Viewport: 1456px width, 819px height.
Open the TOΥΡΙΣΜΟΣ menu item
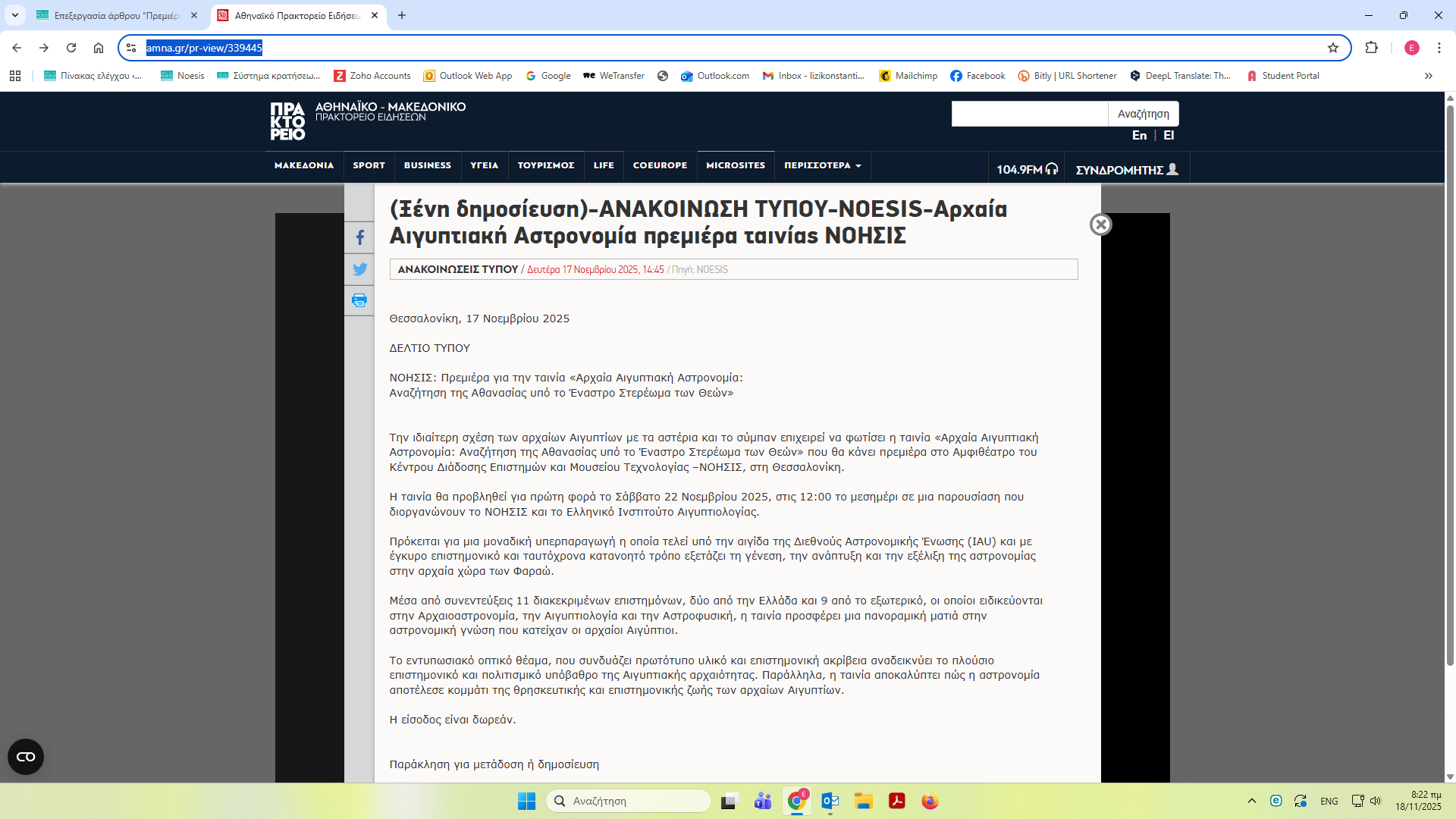pyautogui.click(x=545, y=165)
